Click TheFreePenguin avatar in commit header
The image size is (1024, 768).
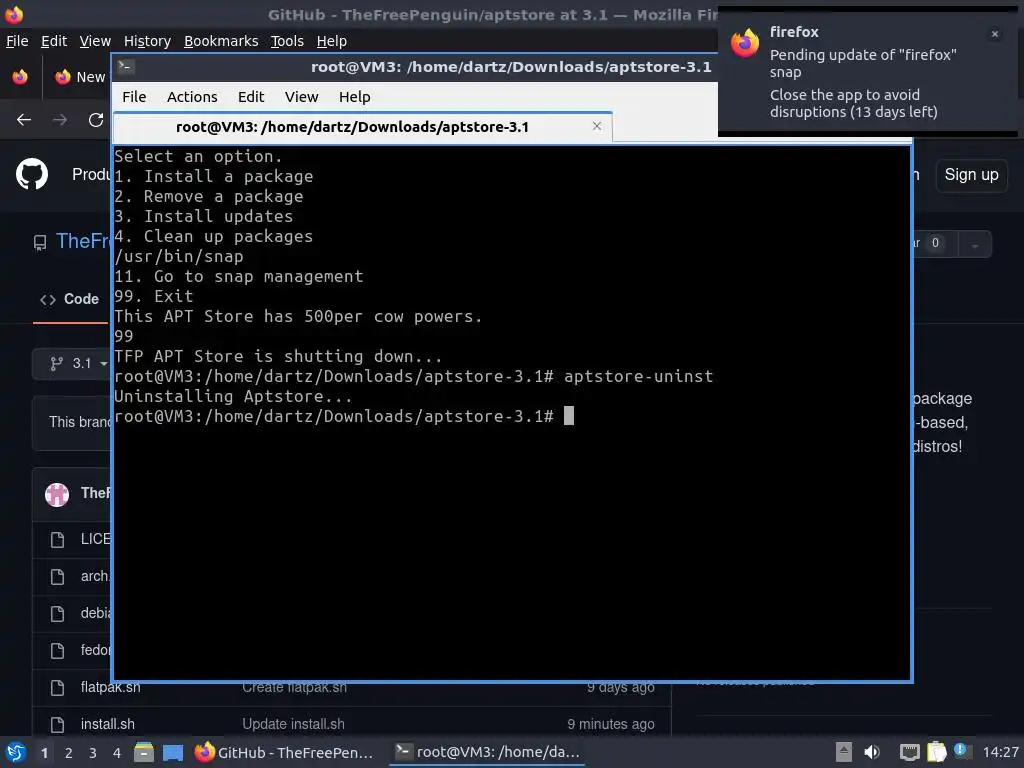point(57,494)
